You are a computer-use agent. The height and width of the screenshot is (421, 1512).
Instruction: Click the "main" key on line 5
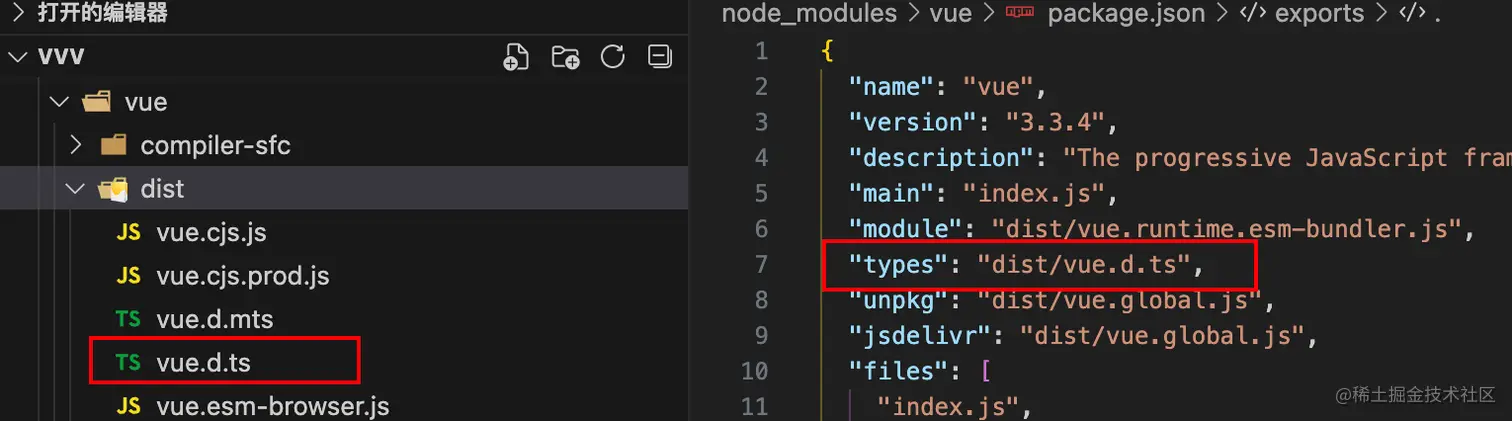point(891,193)
